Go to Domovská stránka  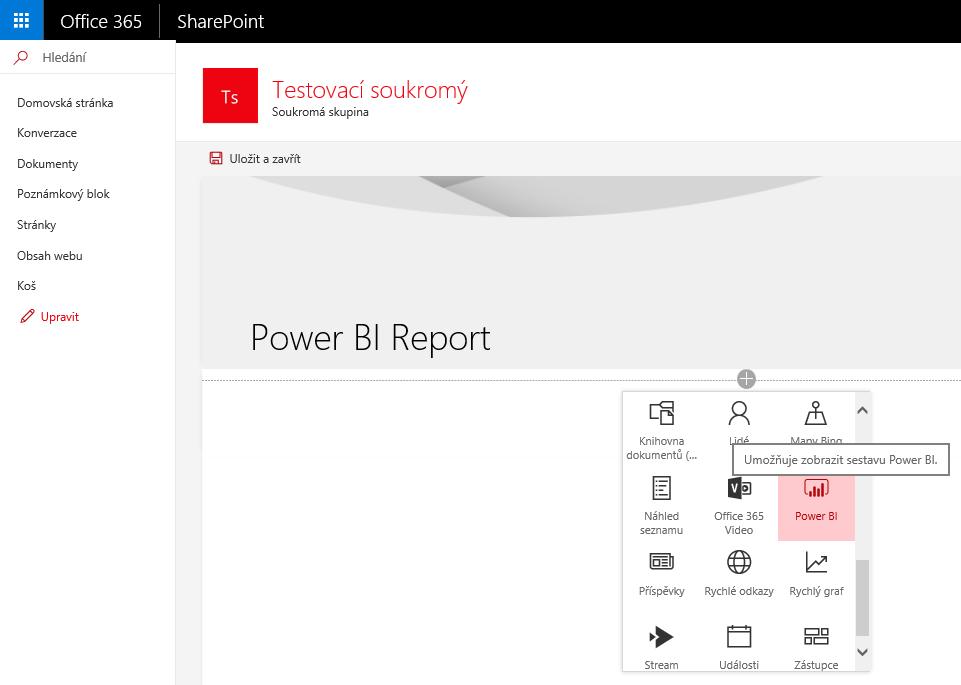65,103
